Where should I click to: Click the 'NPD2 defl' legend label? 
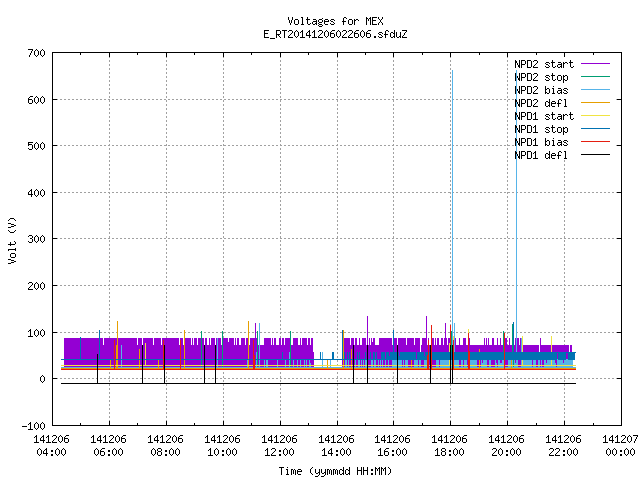click(x=541, y=103)
